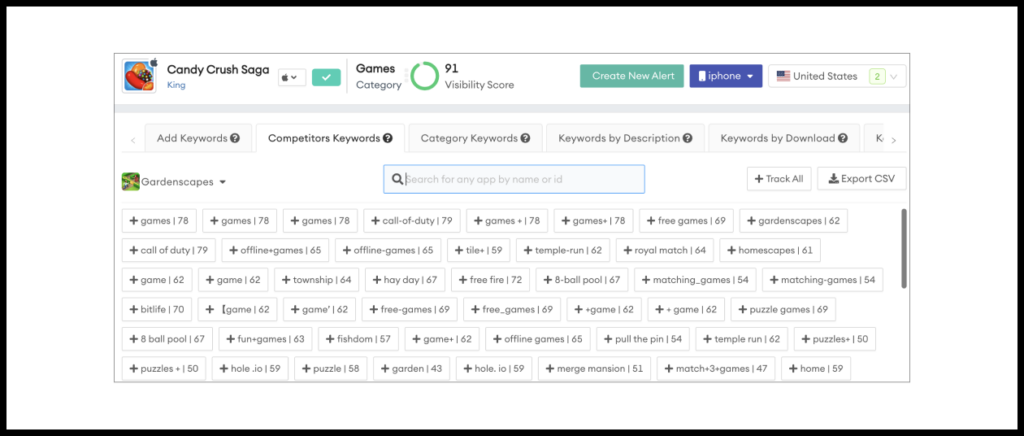Click the Track All button

pos(777,179)
